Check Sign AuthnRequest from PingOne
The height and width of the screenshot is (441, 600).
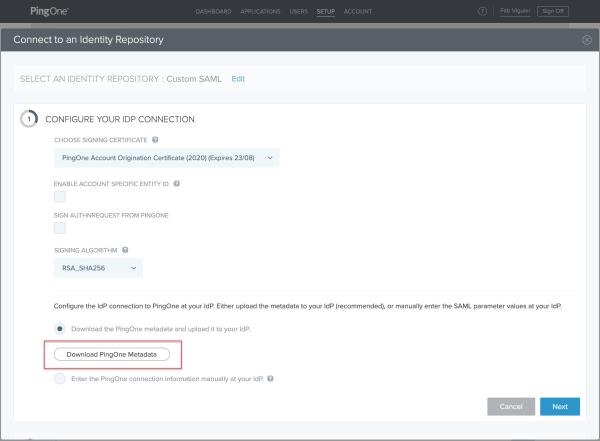click(x=60, y=228)
